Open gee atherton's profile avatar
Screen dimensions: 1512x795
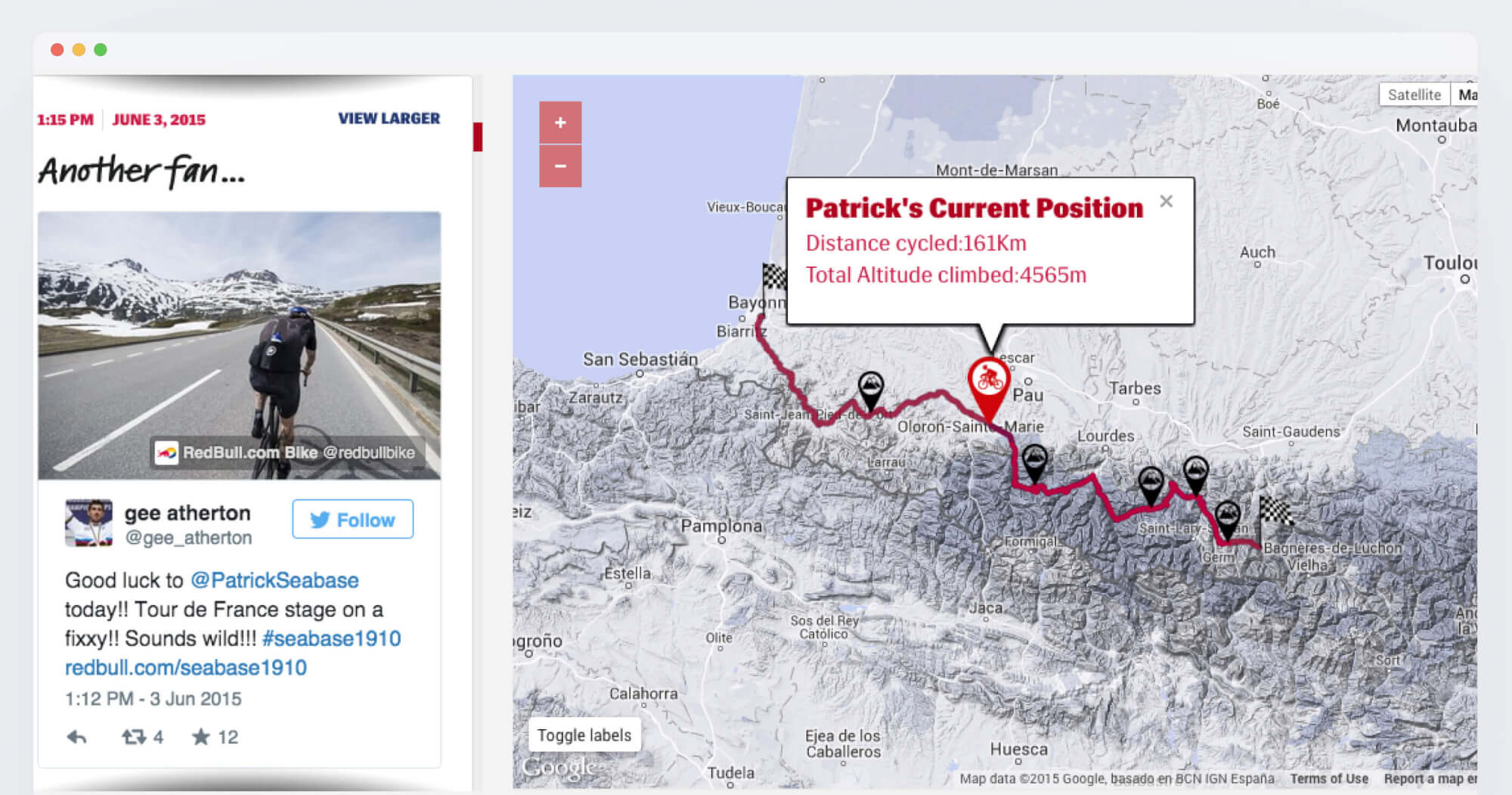(x=88, y=523)
